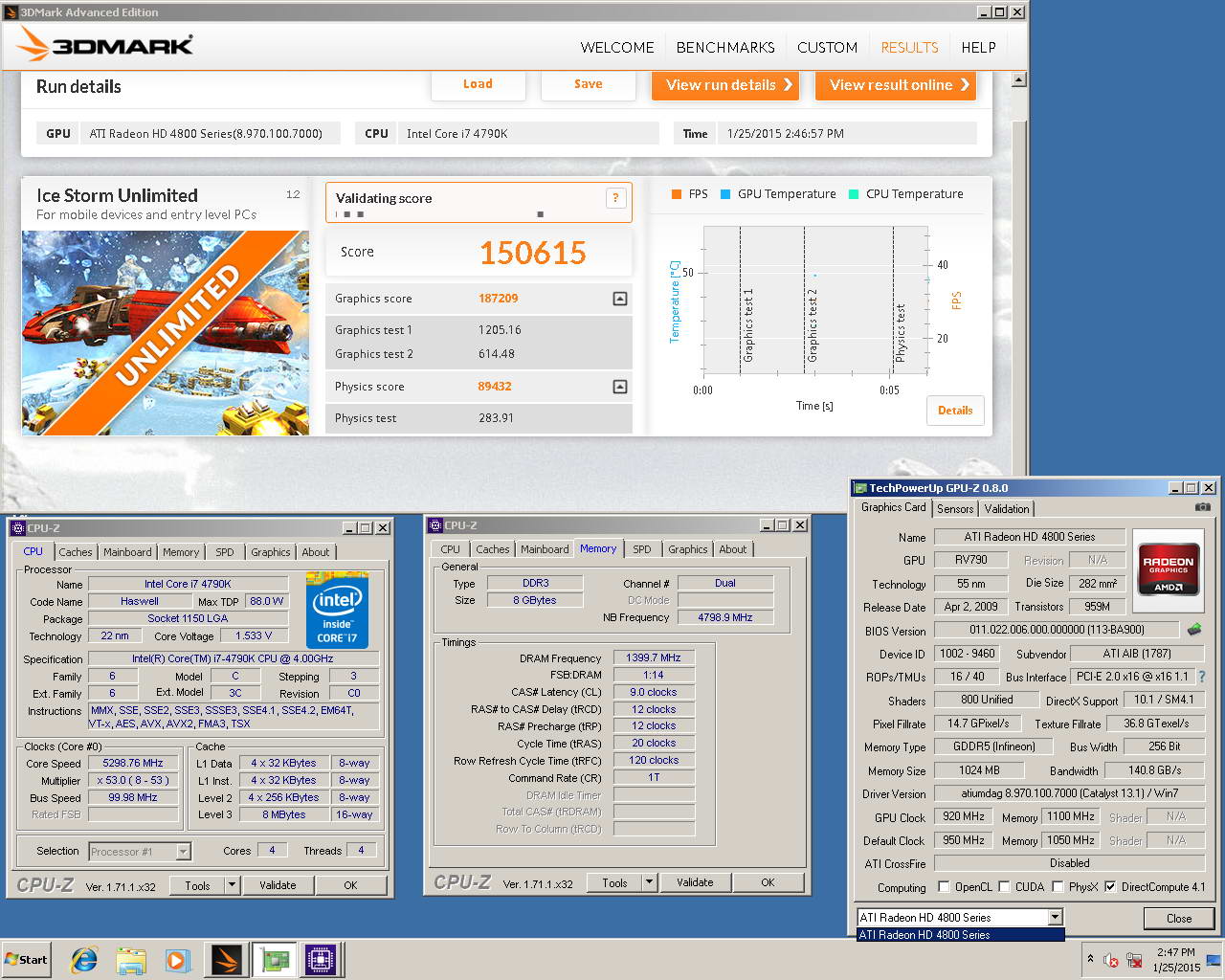Go to the WELCOME tab
The height and width of the screenshot is (980, 1225).
pyautogui.click(x=617, y=47)
